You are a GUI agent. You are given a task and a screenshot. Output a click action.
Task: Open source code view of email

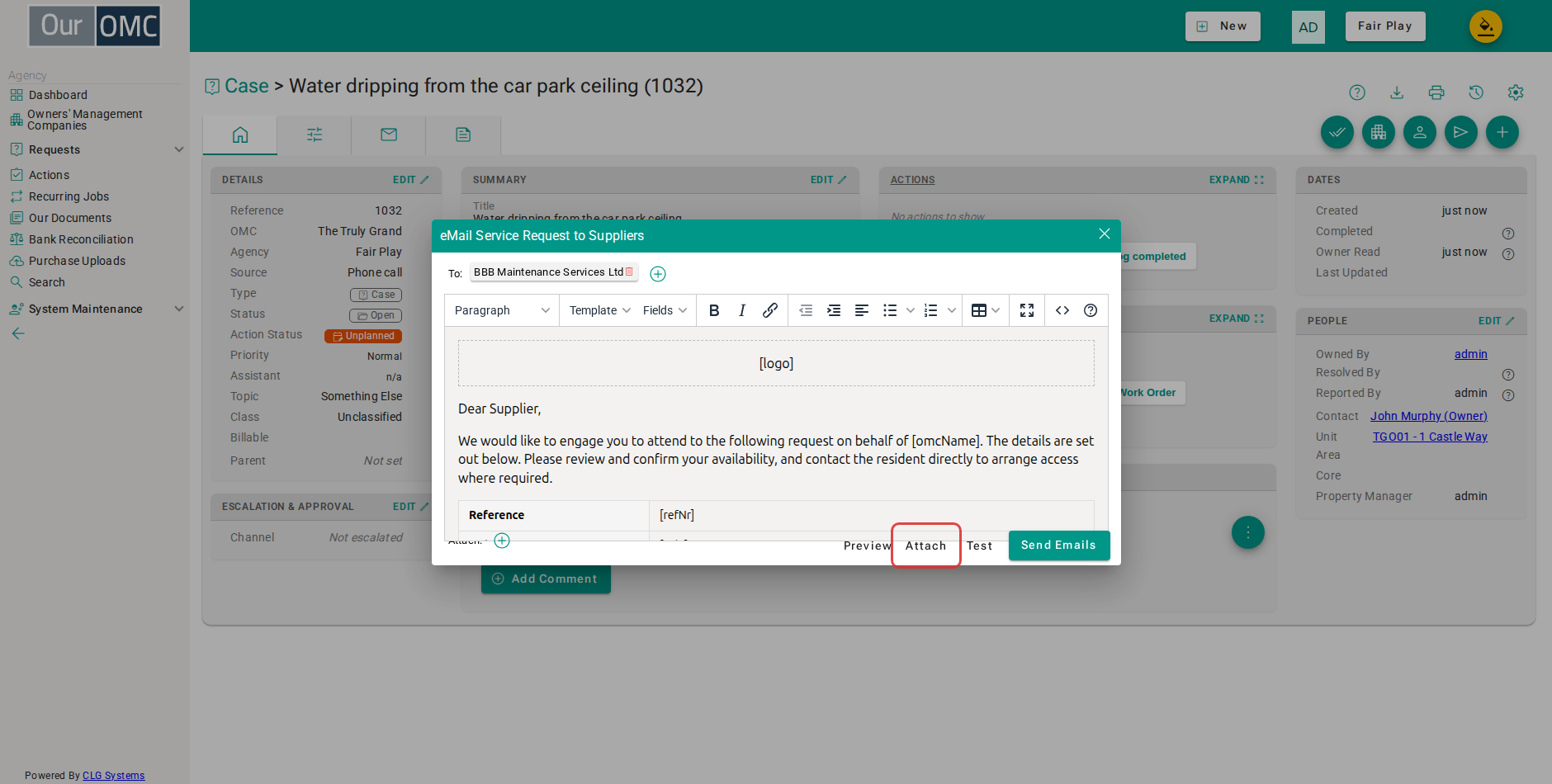tap(1062, 310)
